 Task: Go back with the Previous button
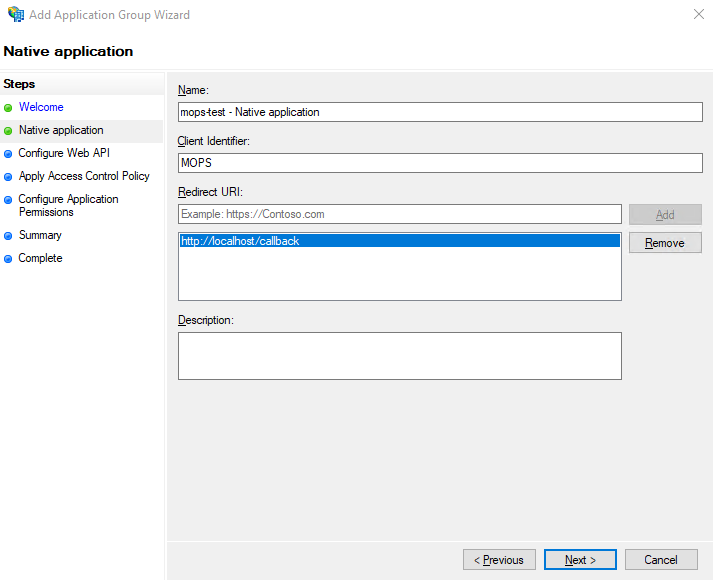tap(499, 560)
